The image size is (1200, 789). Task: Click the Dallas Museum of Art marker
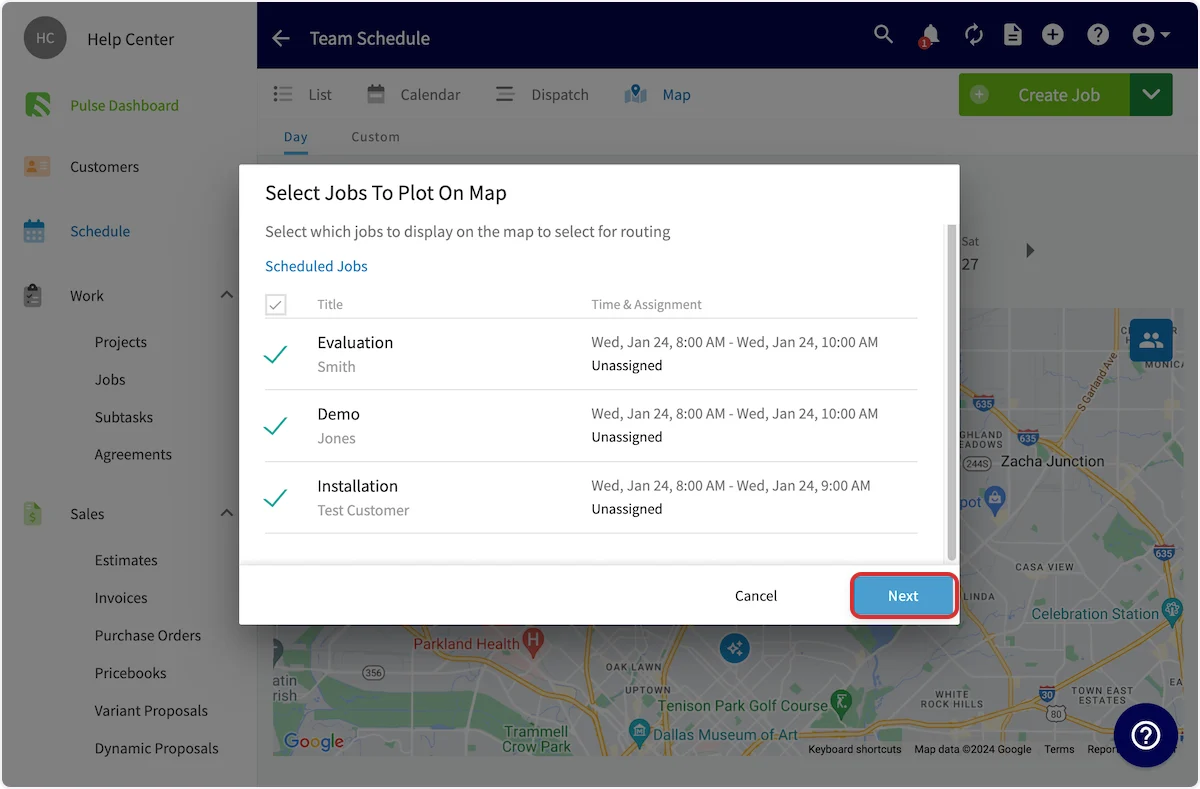point(640,735)
